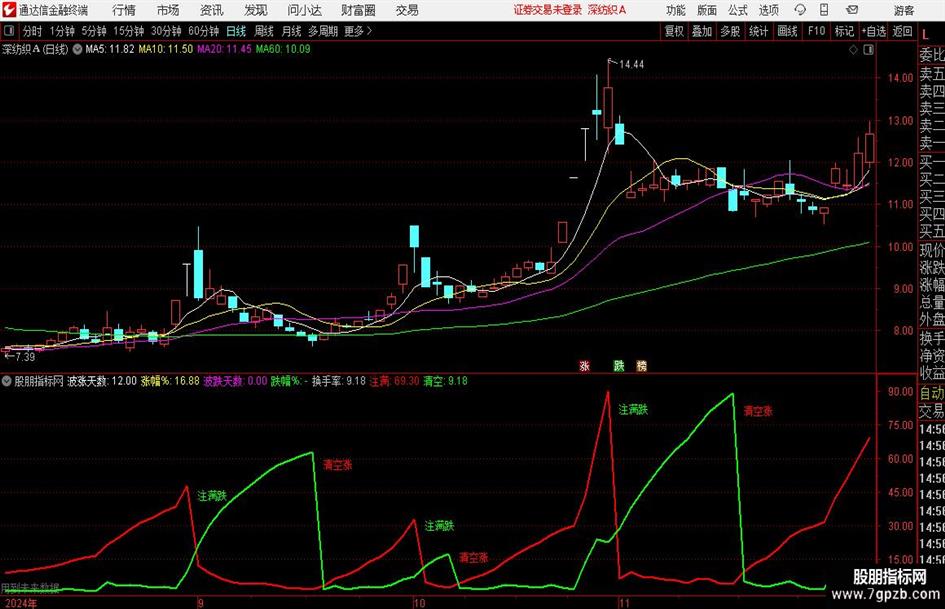Click the 统计 statistics button
The height and width of the screenshot is (609, 945).
pyautogui.click(x=758, y=31)
